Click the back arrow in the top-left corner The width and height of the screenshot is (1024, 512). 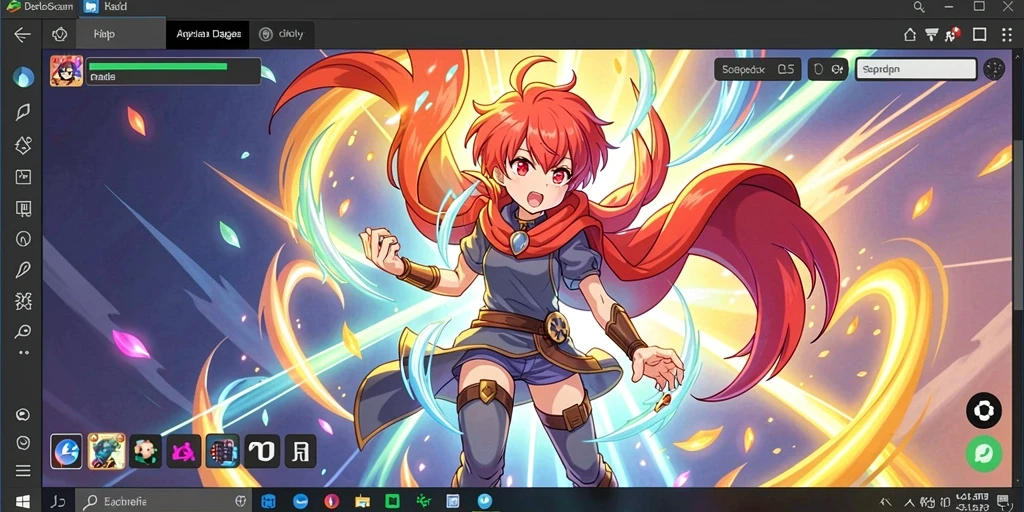click(22, 35)
